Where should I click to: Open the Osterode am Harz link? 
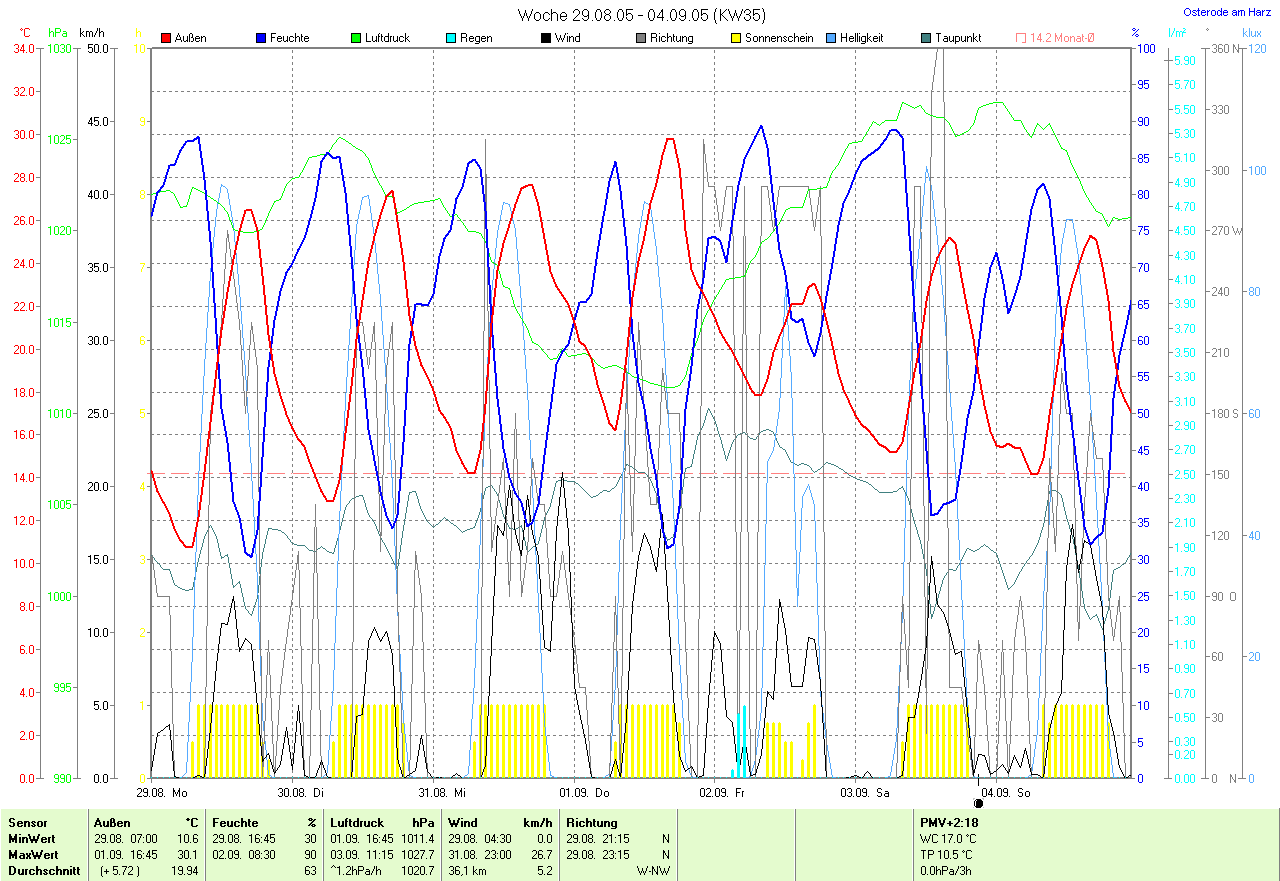(x=1229, y=12)
